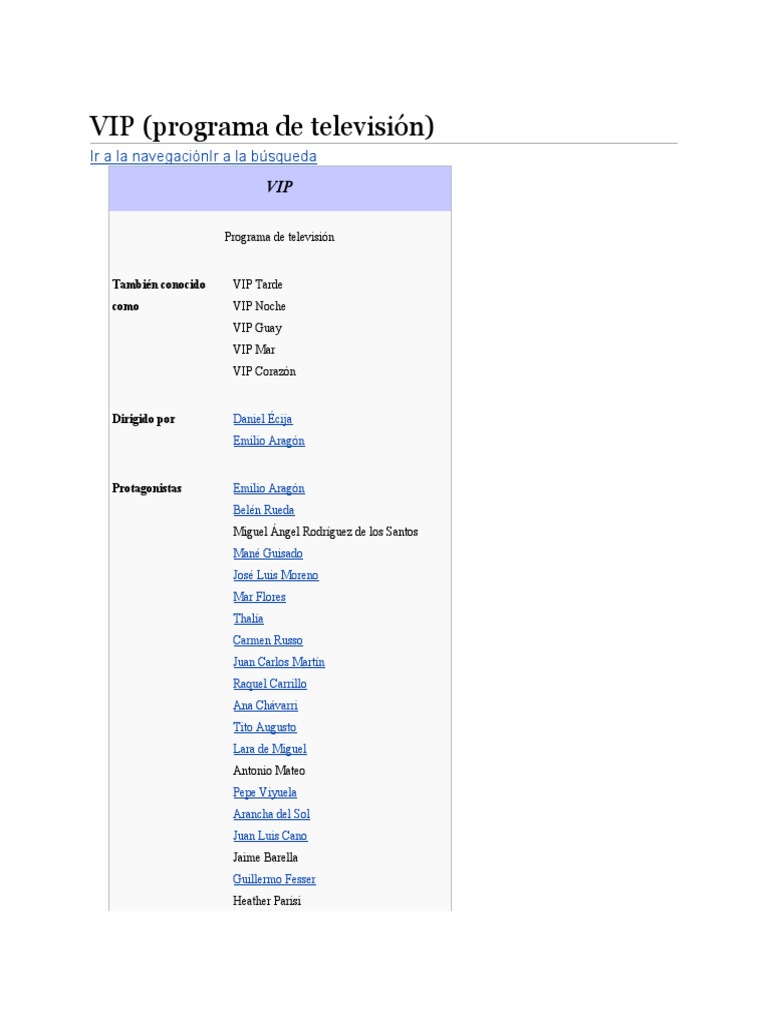Follow the Guillermo Fesser link

coord(274,879)
